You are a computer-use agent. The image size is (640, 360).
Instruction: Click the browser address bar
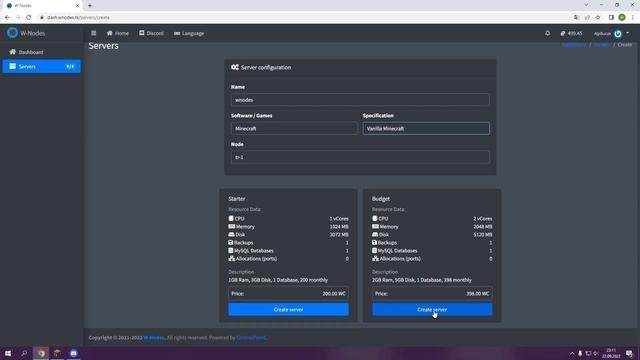[302, 18]
